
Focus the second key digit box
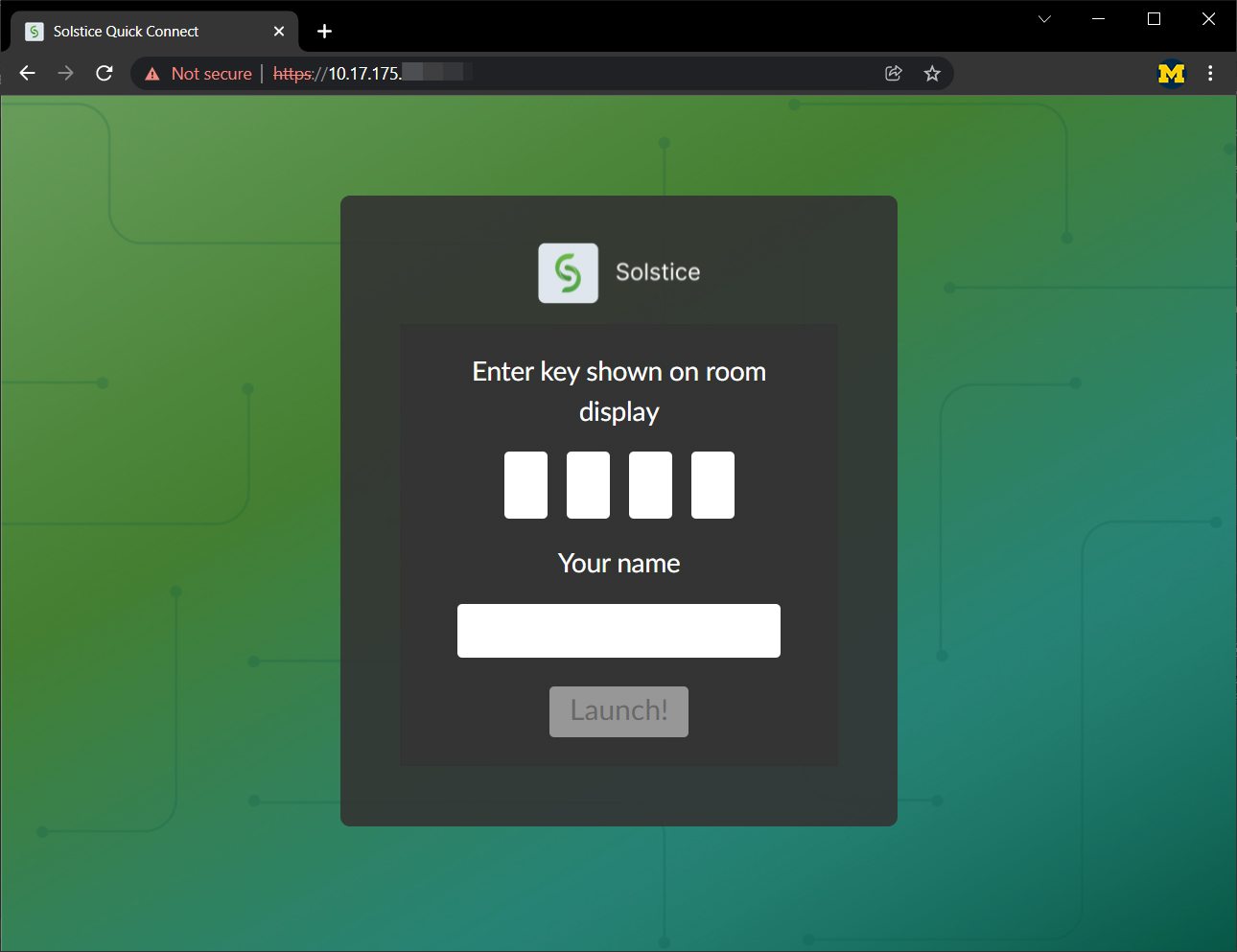pyautogui.click(x=588, y=485)
